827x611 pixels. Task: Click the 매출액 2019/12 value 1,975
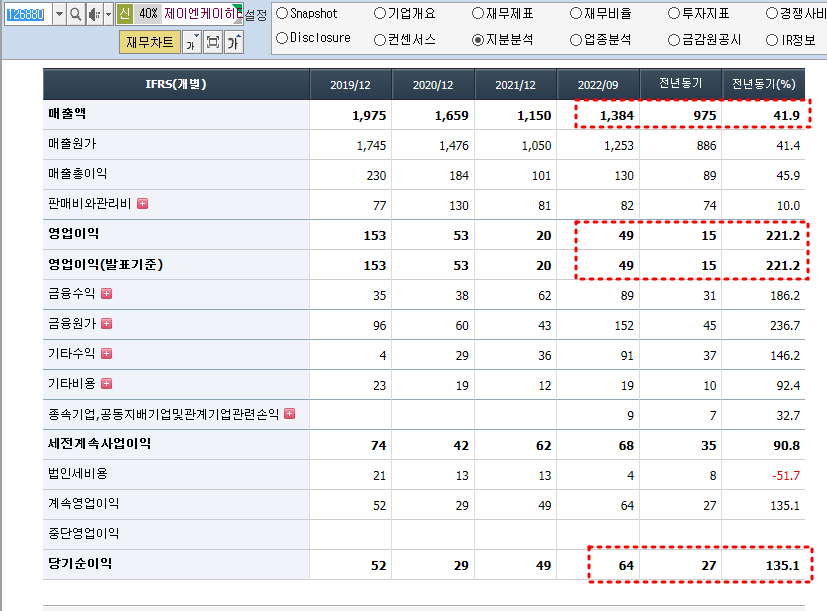[x=369, y=116]
